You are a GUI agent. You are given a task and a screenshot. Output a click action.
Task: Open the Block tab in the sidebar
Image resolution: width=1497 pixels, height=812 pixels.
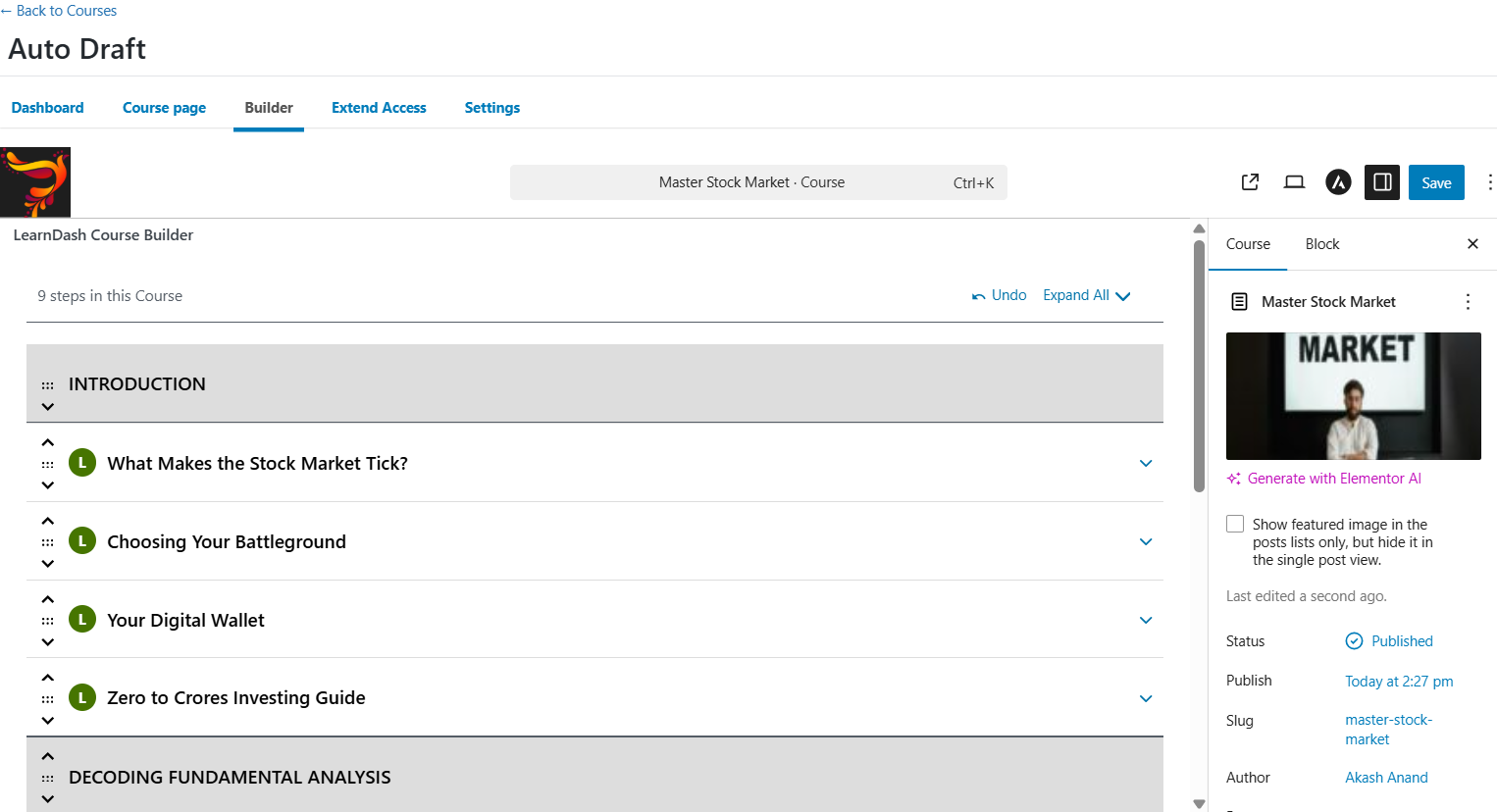coord(1322,243)
